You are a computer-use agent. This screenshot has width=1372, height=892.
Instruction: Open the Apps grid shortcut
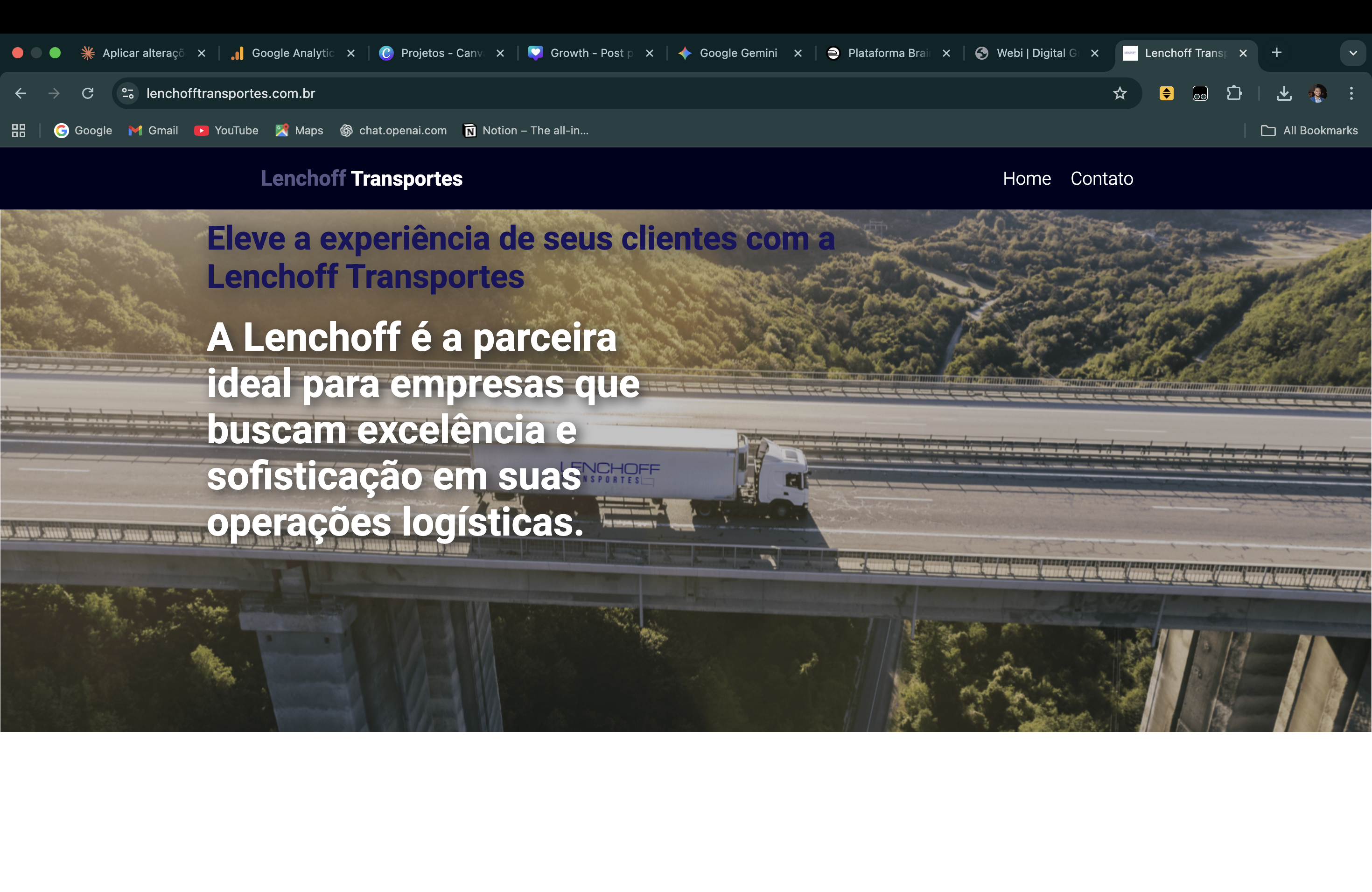19,131
